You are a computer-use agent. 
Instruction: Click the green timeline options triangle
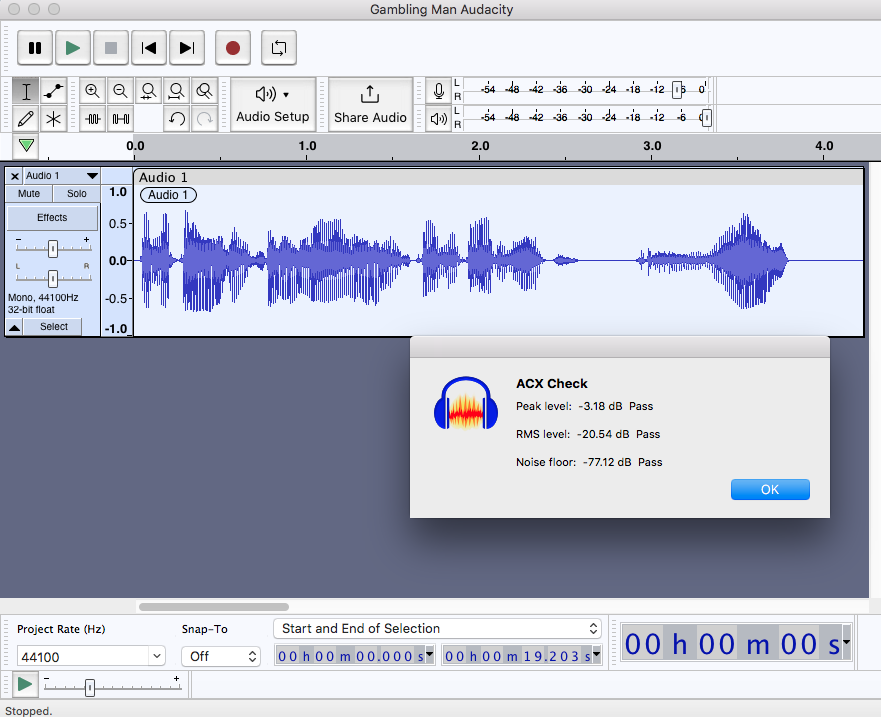tap(26, 146)
